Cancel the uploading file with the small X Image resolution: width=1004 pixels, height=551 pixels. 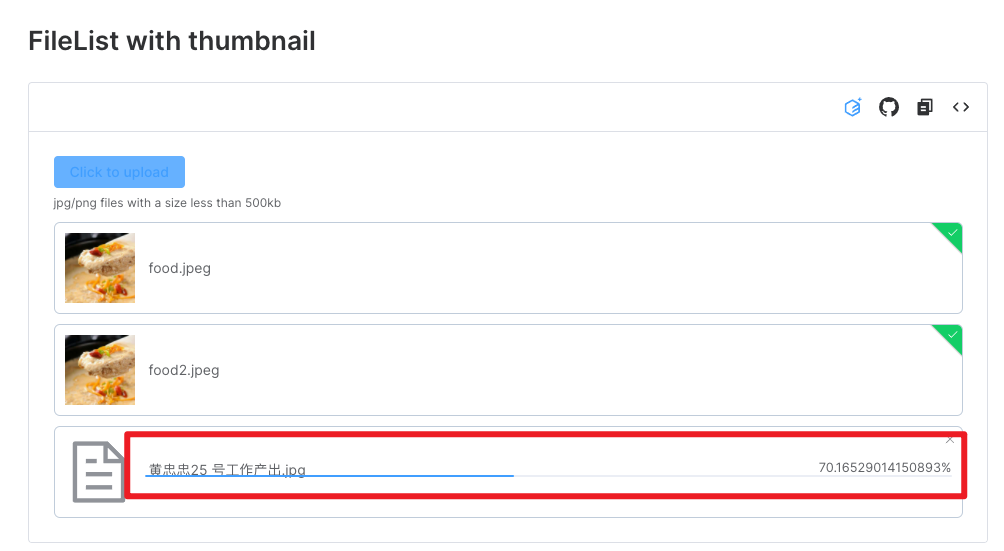pyautogui.click(x=950, y=440)
